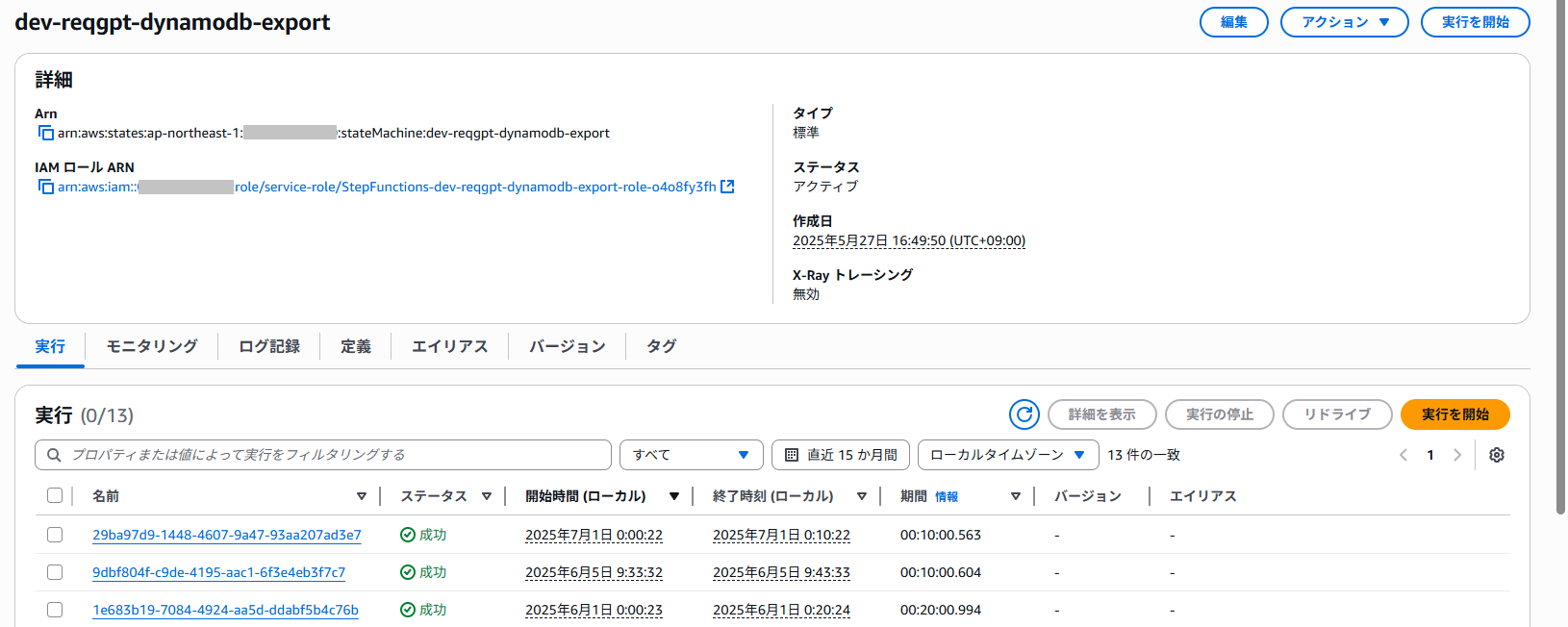Screen dimensions: 1568x627
Task: Click duration value 00:20:00.994
Action: pyautogui.click(x=941, y=610)
